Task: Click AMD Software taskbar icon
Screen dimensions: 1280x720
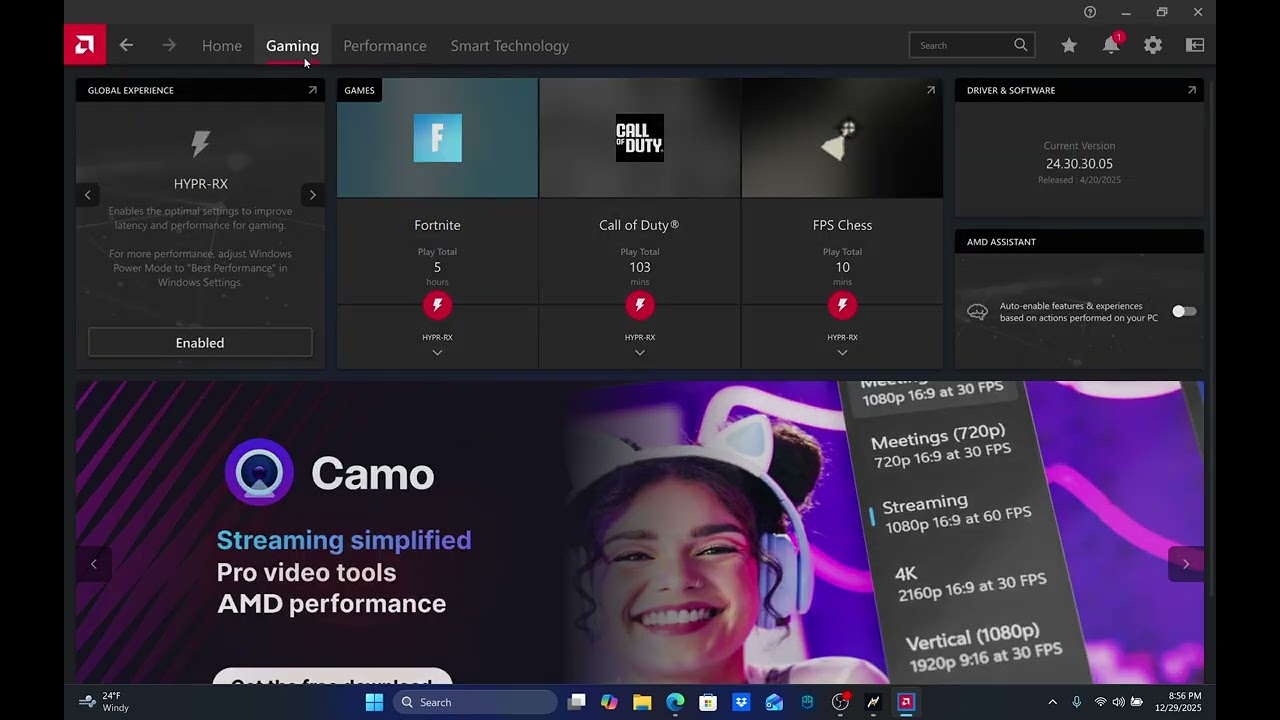Action: coord(906,702)
